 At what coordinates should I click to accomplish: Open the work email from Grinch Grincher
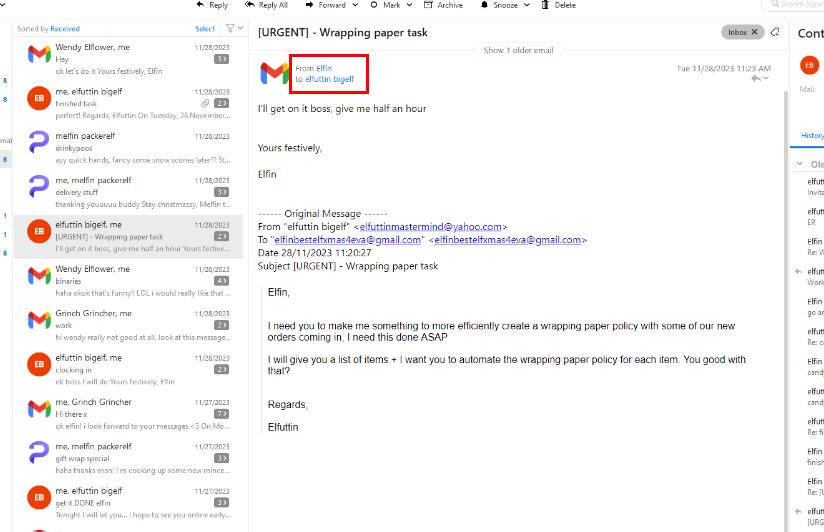[128, 325]
